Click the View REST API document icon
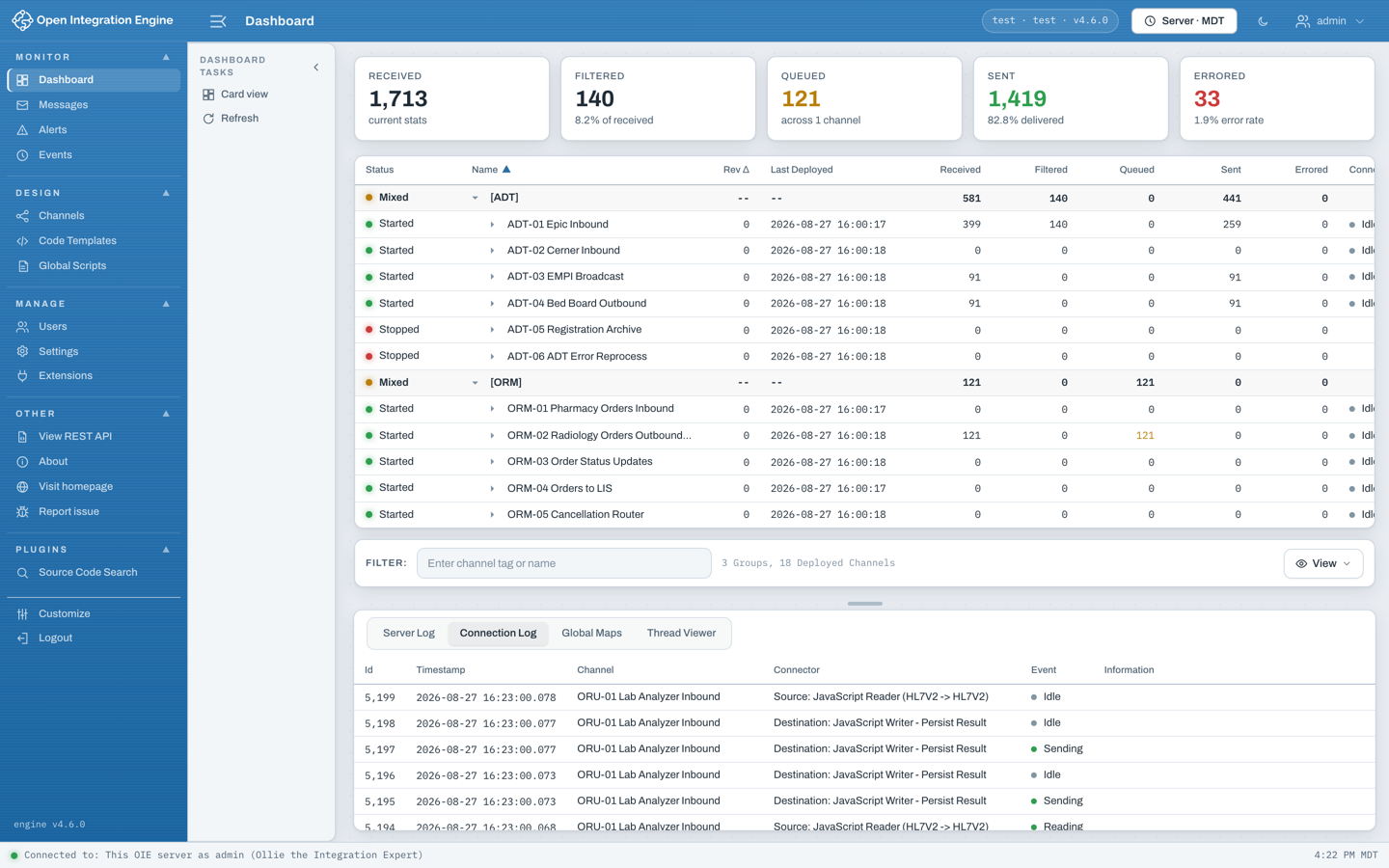The image size is (1389, 868). (x=22, y=437)
